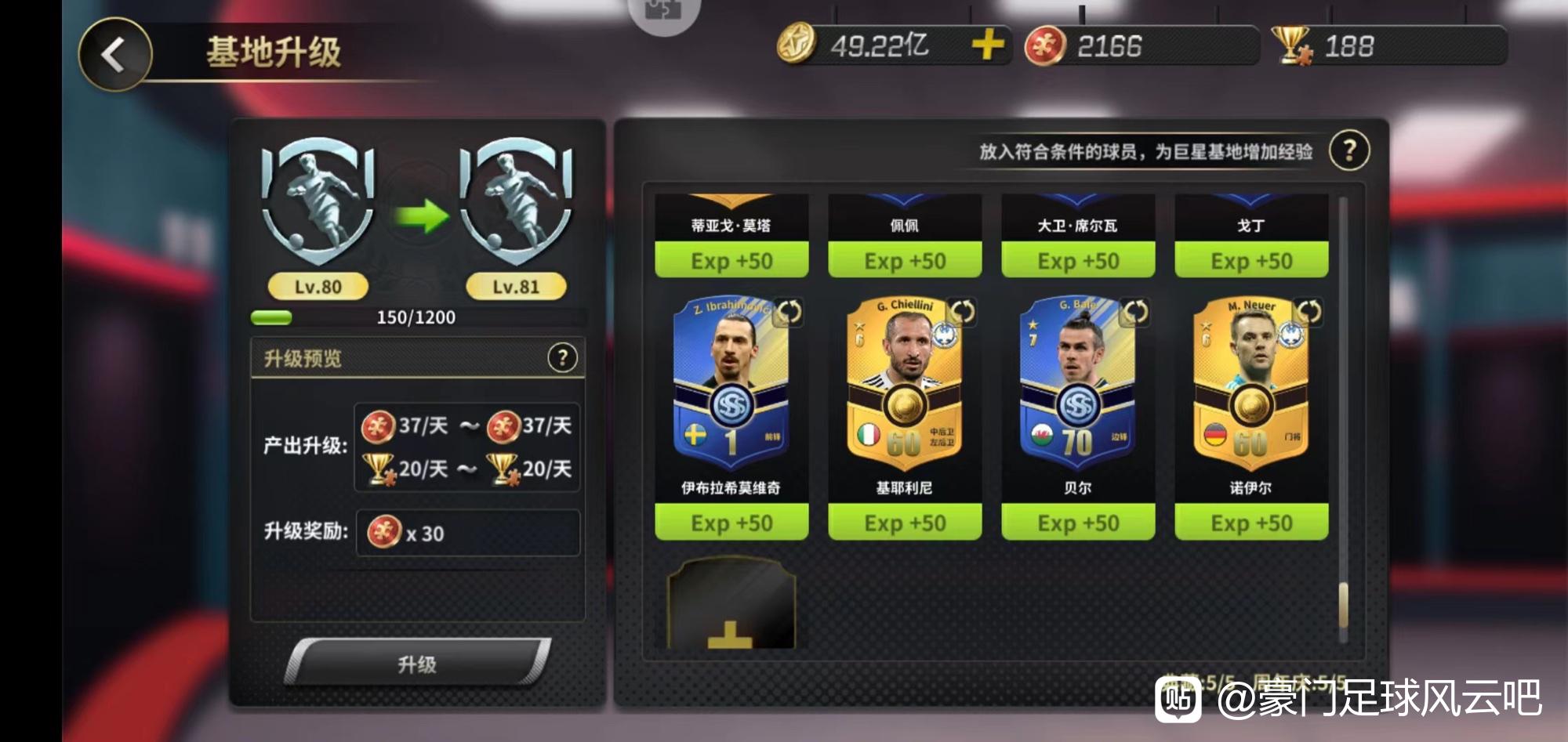Tap Exp +50 under 大卫·席尔瓦

click(1078, 260)
